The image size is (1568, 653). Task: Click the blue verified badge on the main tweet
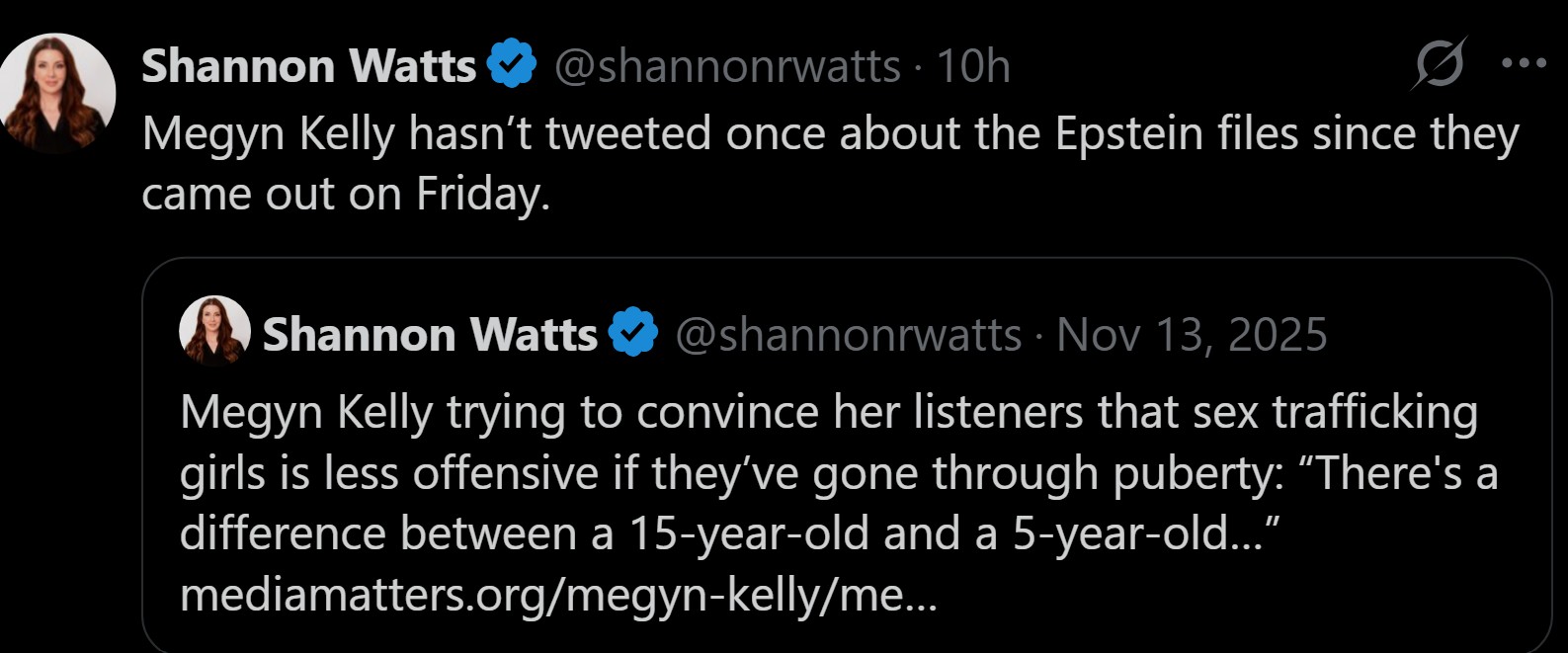point(512,65)
